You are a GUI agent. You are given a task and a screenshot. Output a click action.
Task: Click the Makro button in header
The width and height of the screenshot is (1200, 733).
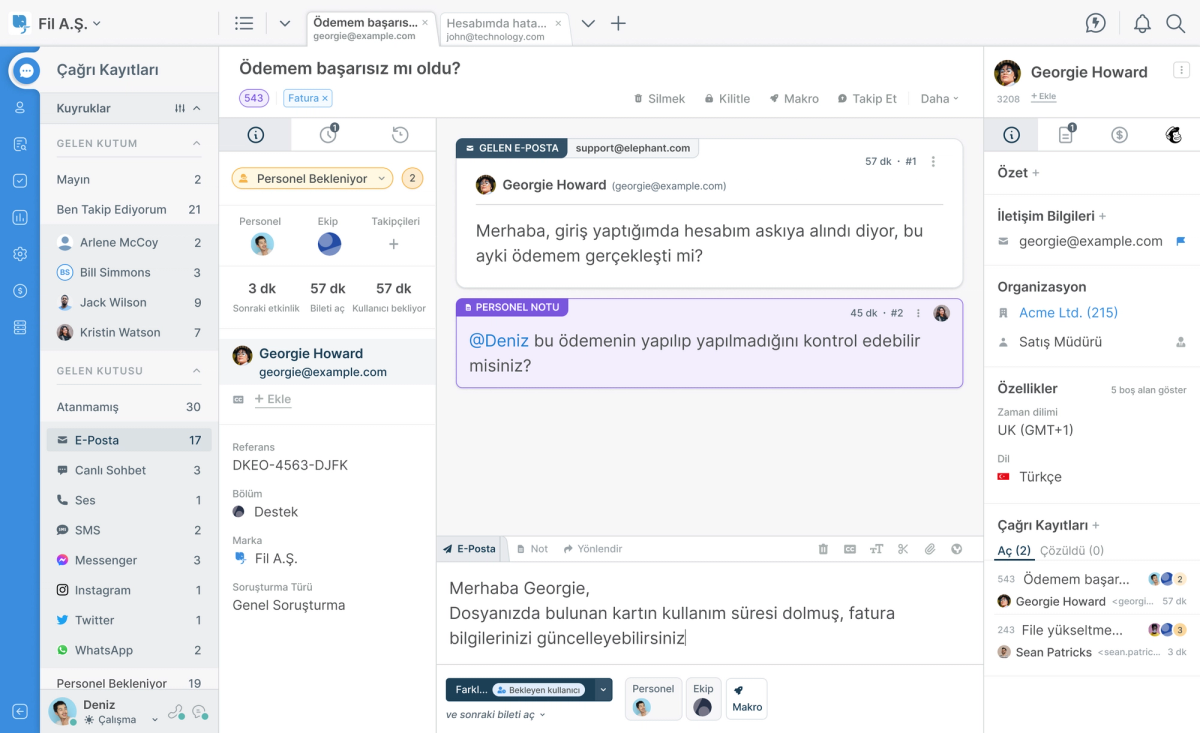point(794,98)
